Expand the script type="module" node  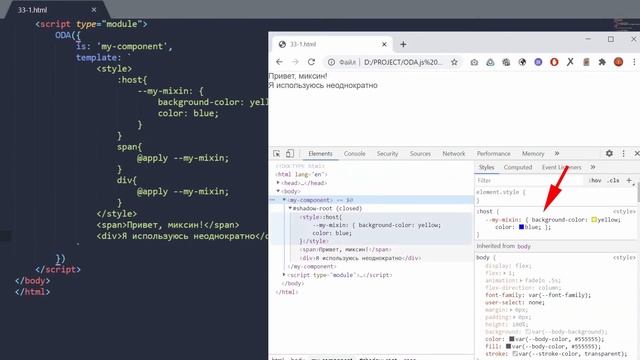tap(284, 275)
